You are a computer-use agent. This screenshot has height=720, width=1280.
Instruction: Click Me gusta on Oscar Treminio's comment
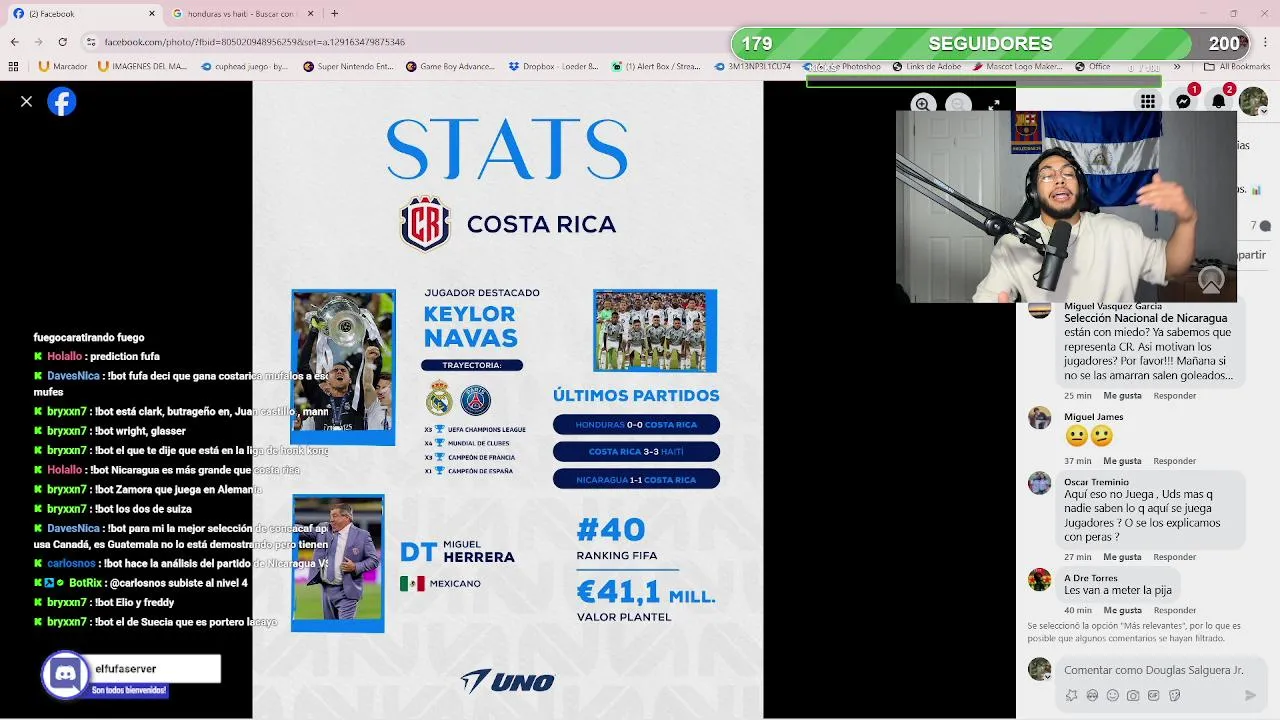click(x=1122, y=557)
